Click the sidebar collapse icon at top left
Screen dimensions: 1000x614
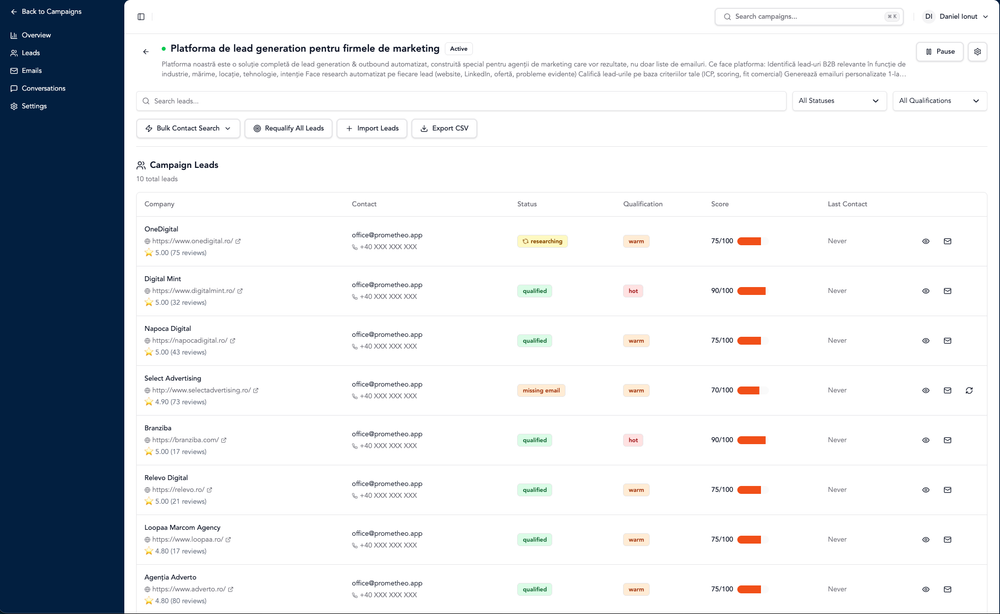pyautogui.click(x=141, y=16)
